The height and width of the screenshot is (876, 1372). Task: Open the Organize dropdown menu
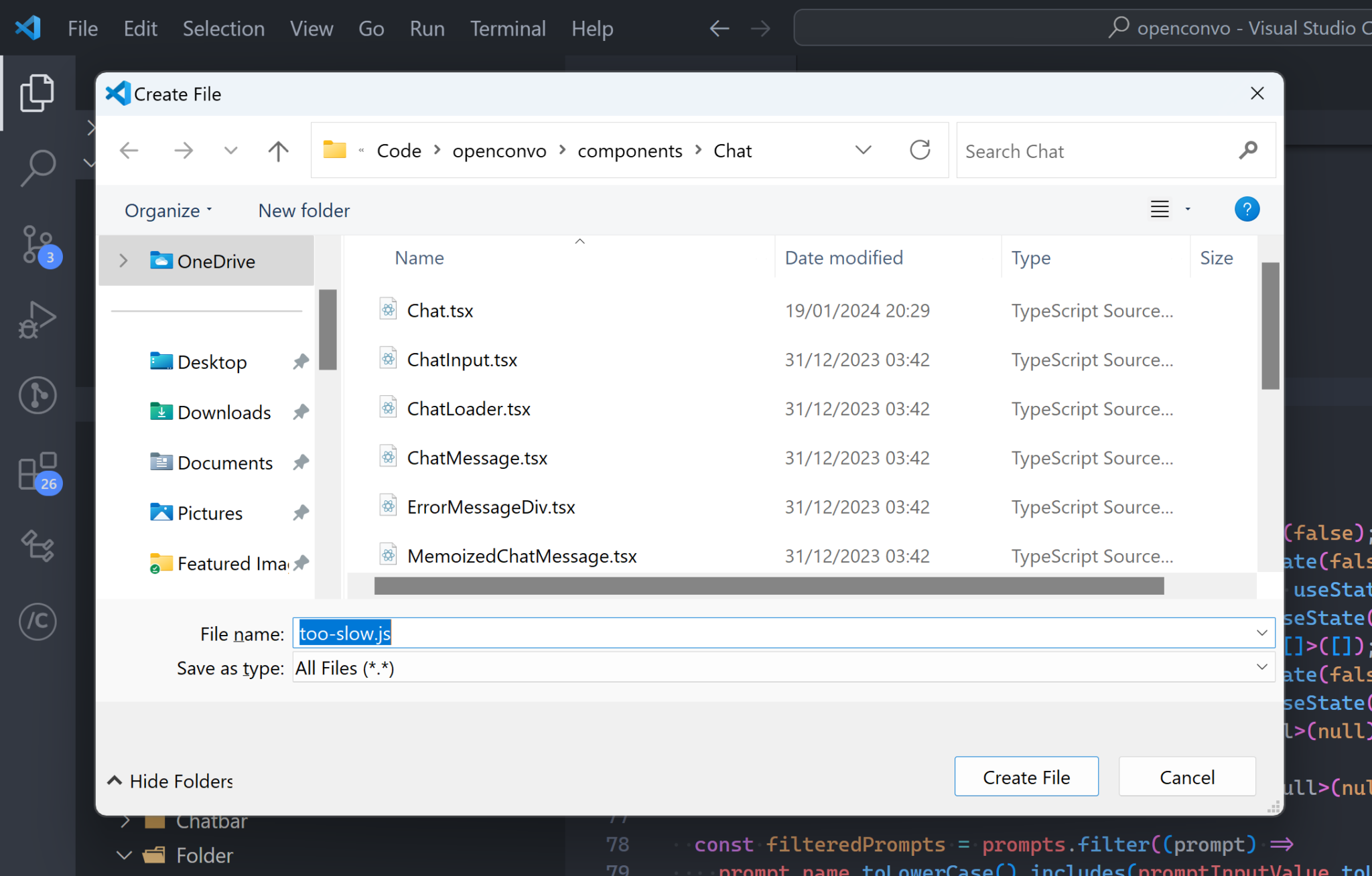168,210
